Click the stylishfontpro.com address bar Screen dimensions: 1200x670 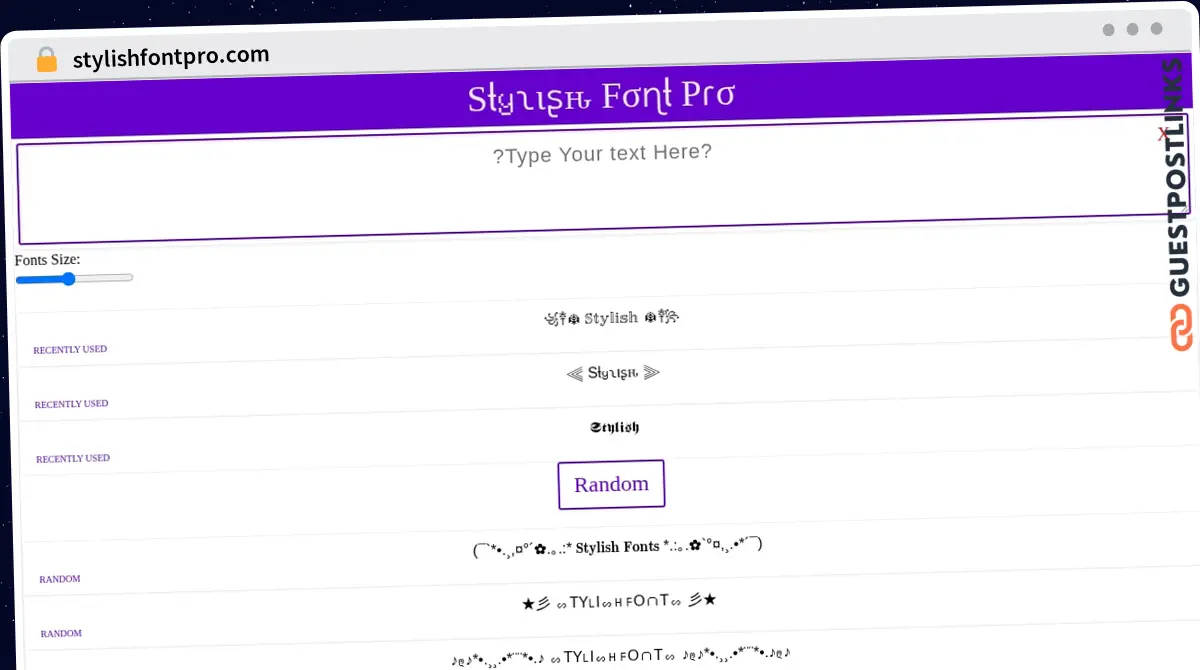click(x=171, y=57)
